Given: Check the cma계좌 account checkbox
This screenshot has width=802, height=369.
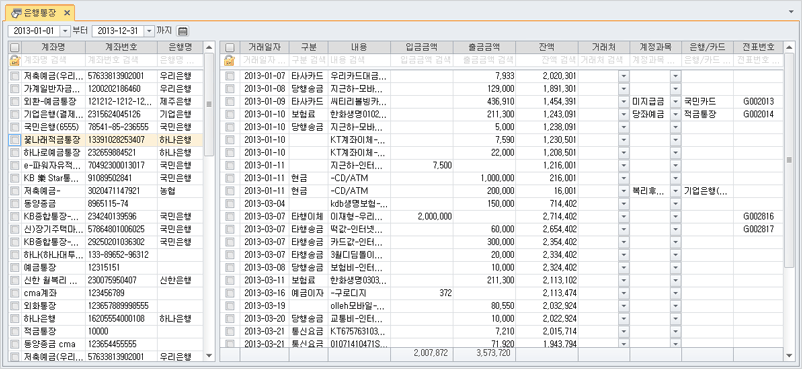Looking at the screenshot, I should (x=14, y=293).
